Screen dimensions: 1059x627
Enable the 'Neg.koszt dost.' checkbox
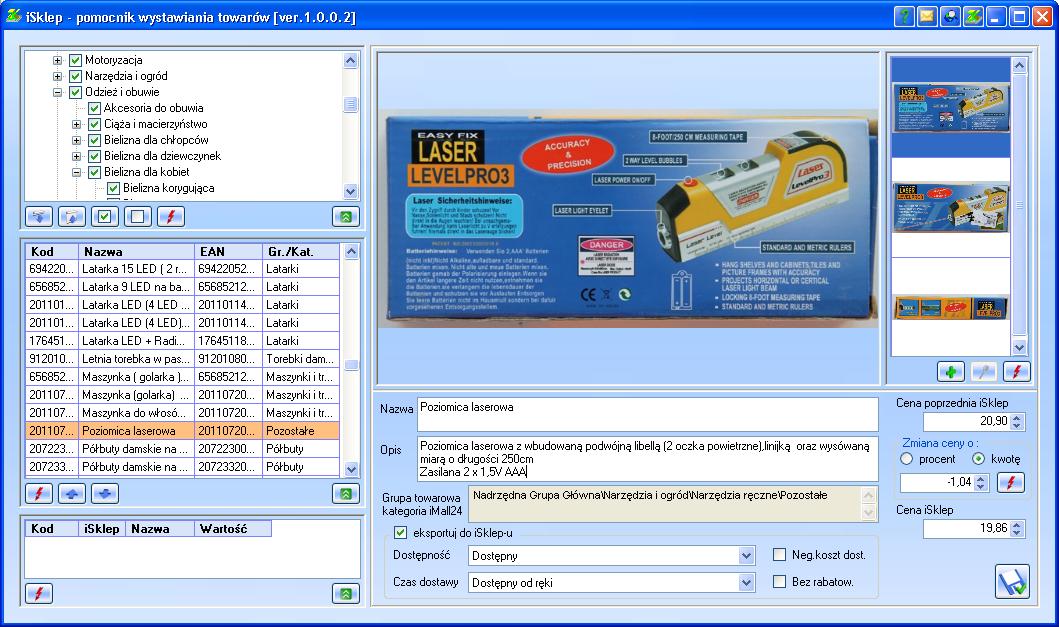781,555
